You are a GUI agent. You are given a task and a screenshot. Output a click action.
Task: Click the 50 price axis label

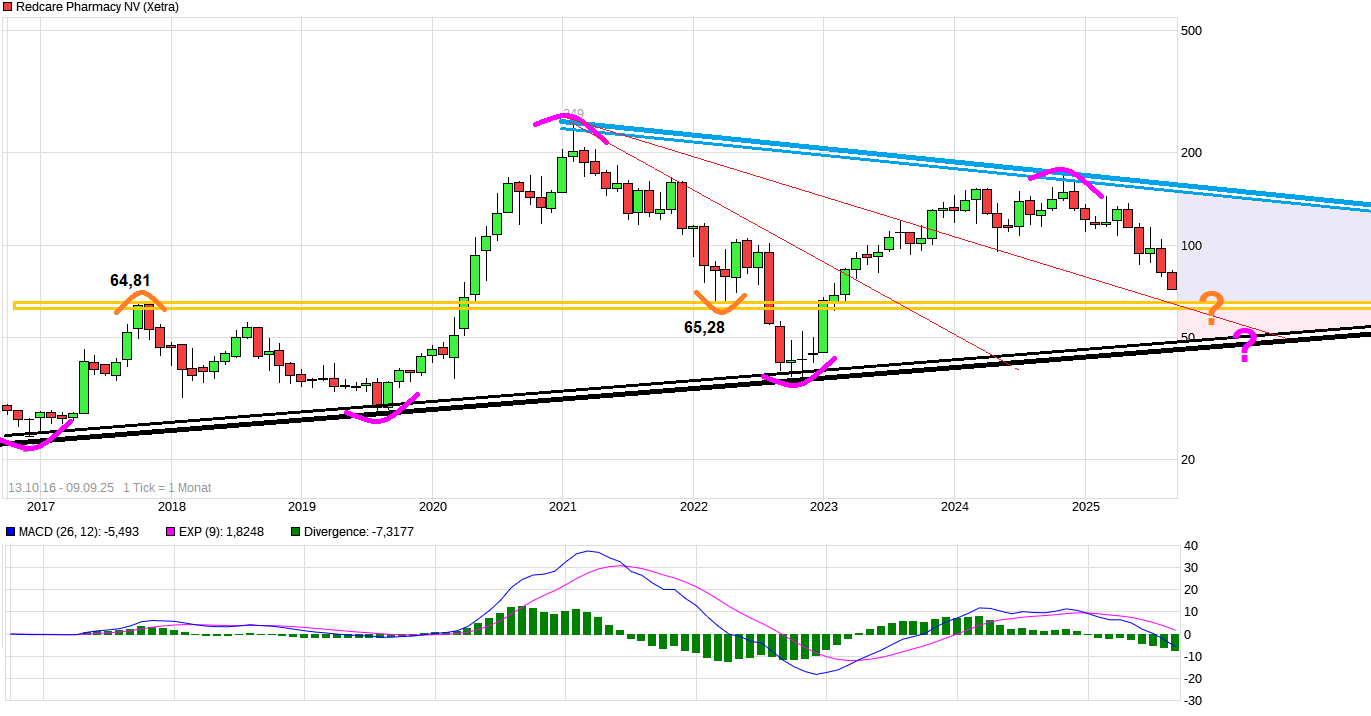coord(1188,338)
